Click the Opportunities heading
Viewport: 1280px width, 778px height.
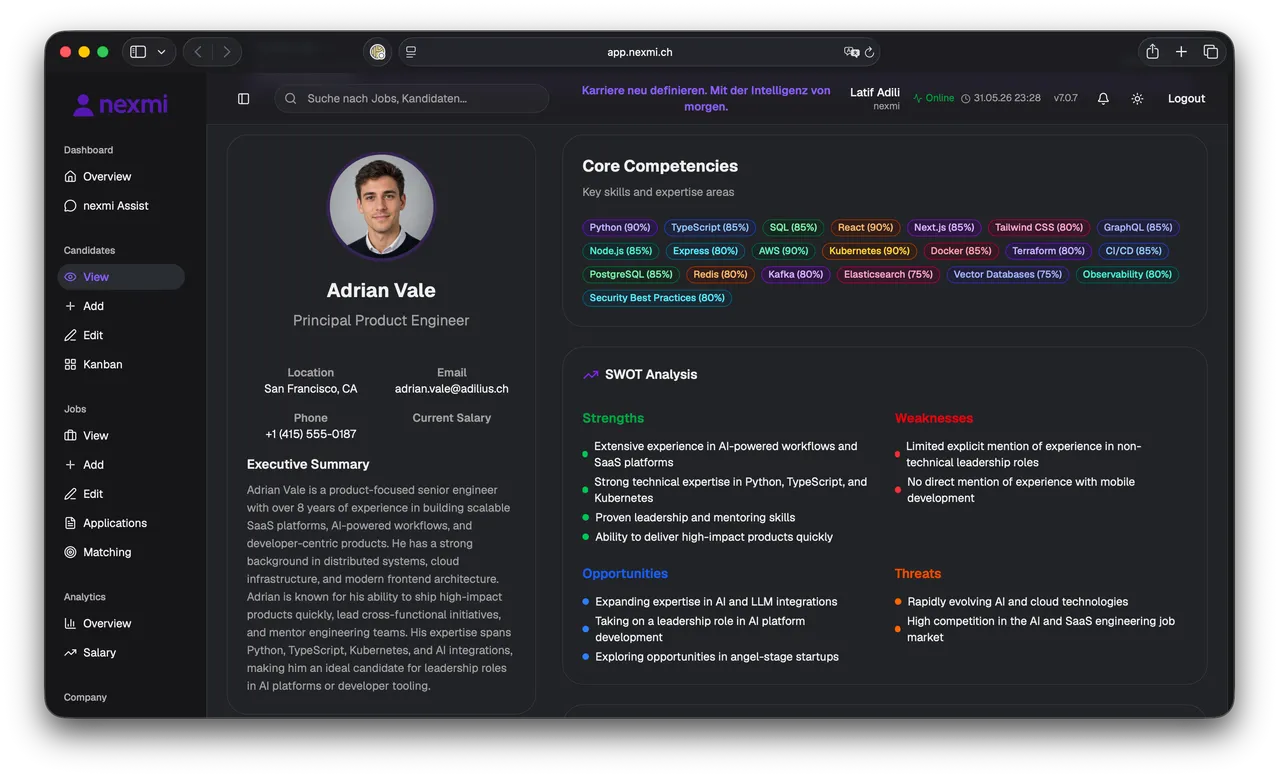[625, 574]
